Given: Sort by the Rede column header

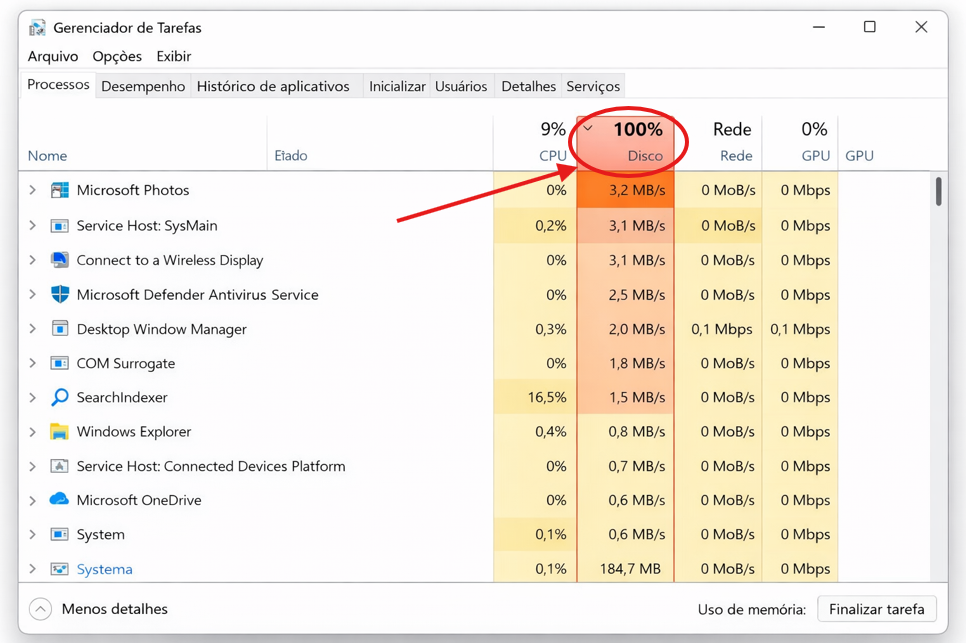Looking at the screenshot, I should (x=718, y=142).
